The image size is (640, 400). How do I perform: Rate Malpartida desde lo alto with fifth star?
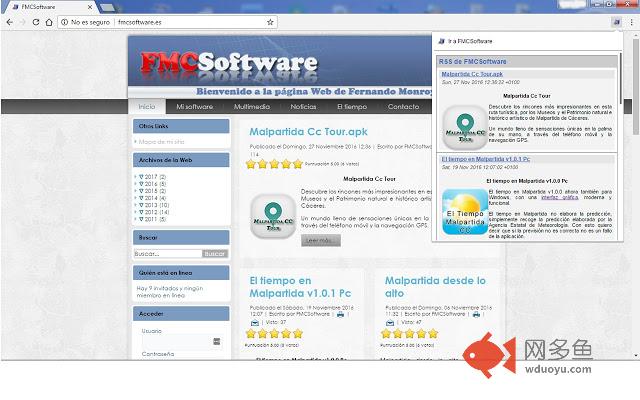pyautogui.click(x=433, y=334)
